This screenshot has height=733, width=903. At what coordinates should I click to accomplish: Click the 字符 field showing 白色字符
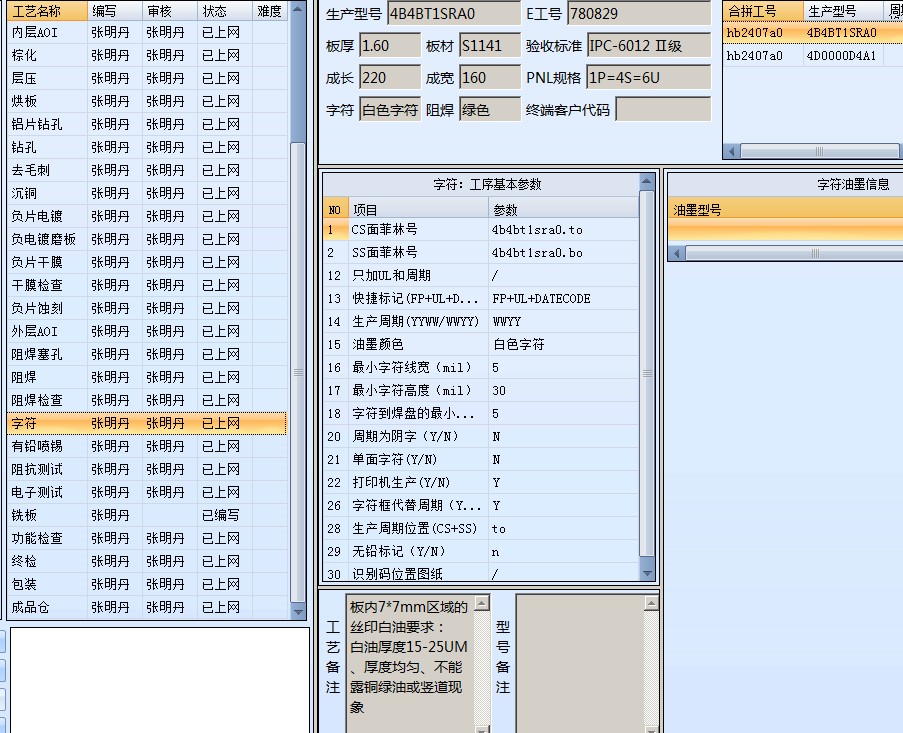tap(390, 109)
